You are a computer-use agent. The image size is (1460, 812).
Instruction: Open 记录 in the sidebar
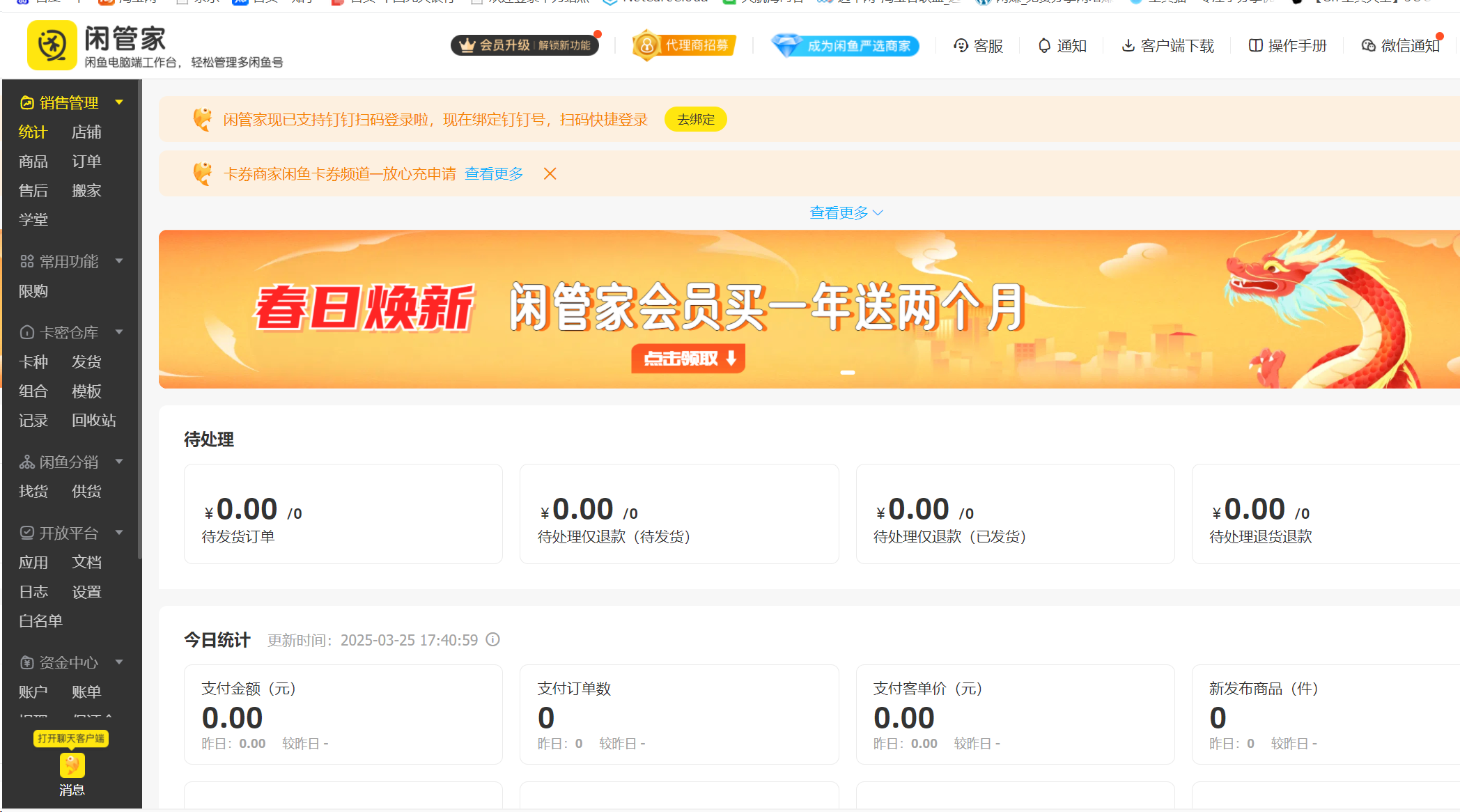33,421
